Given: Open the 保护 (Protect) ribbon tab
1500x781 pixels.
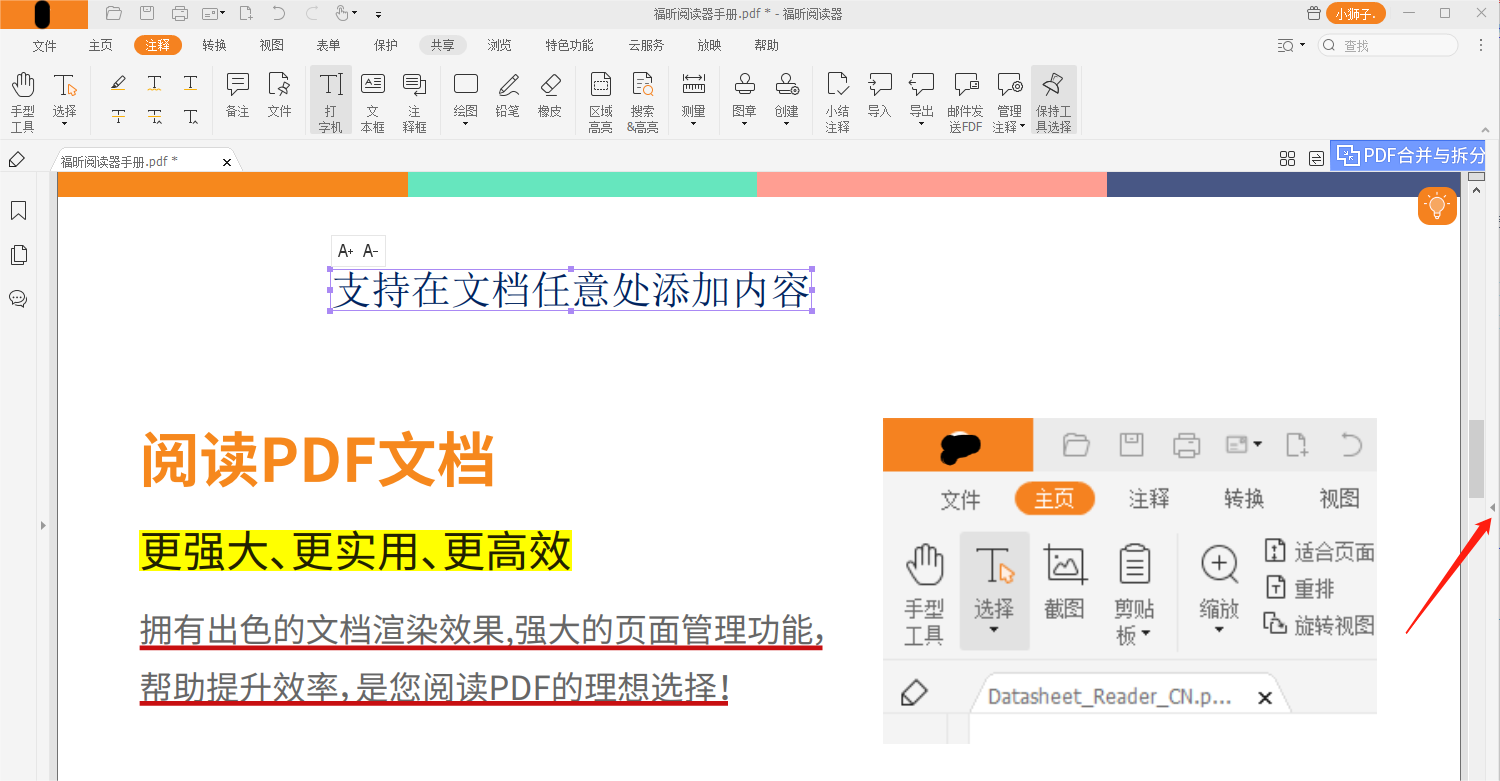Looking at the screenshot, I should click(x=385, y=45).
